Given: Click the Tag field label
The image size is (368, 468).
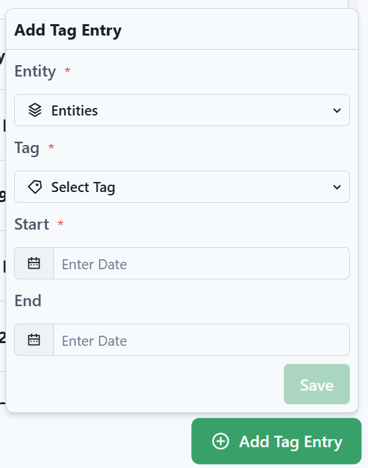Looking at the screenshot, I should [27, 148].
